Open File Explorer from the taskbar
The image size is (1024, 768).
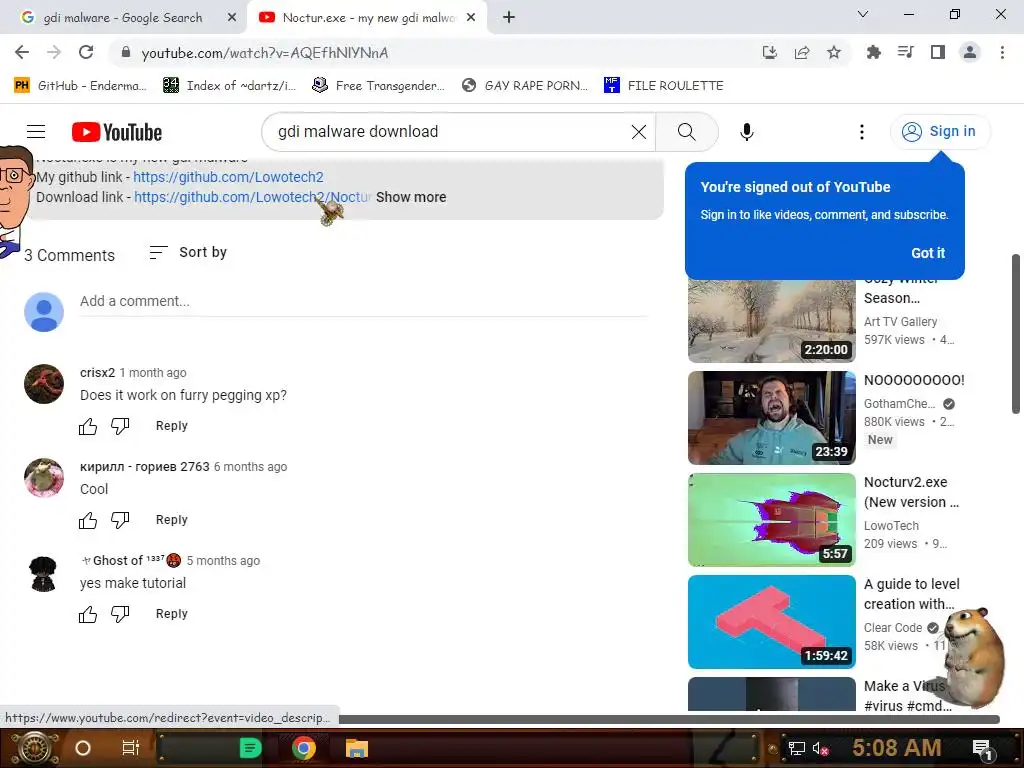tap(357, 748)
